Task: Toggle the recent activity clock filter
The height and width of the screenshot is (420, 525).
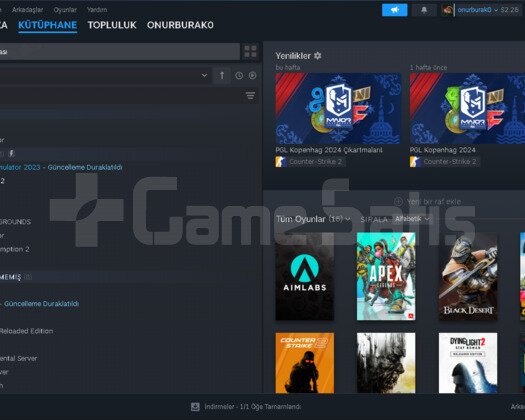Action: [x=239, y=76]
